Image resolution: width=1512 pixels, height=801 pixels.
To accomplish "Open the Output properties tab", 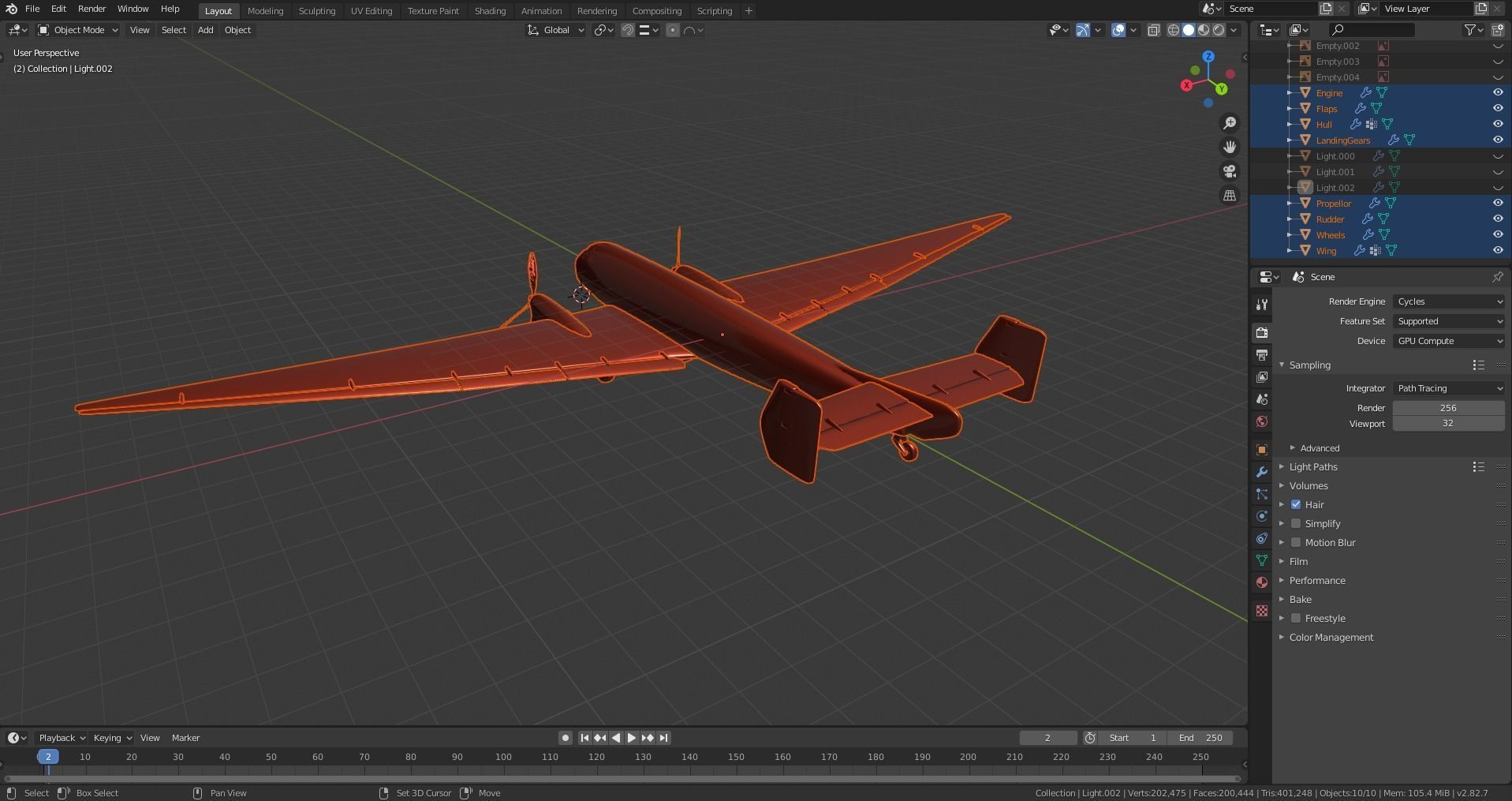I will (x=1262, y=355).
